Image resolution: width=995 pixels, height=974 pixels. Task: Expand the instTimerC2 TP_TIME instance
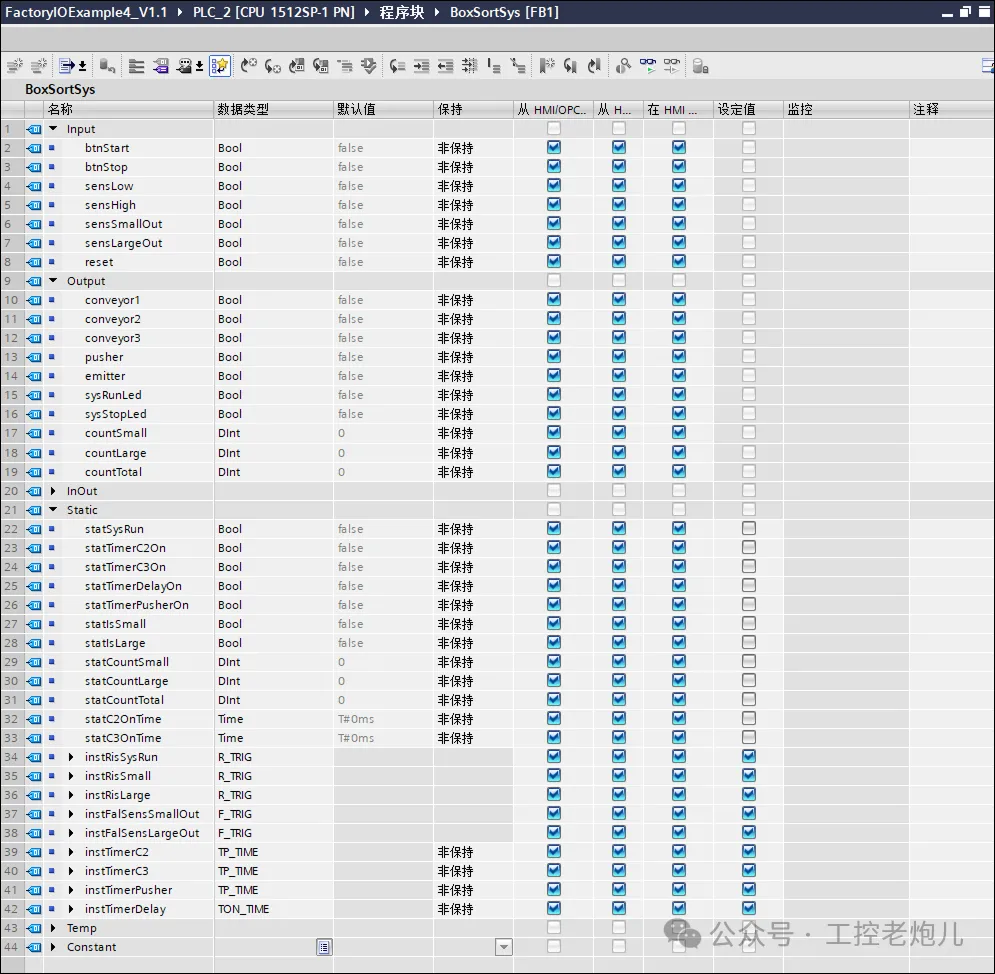tap(71, 852)
